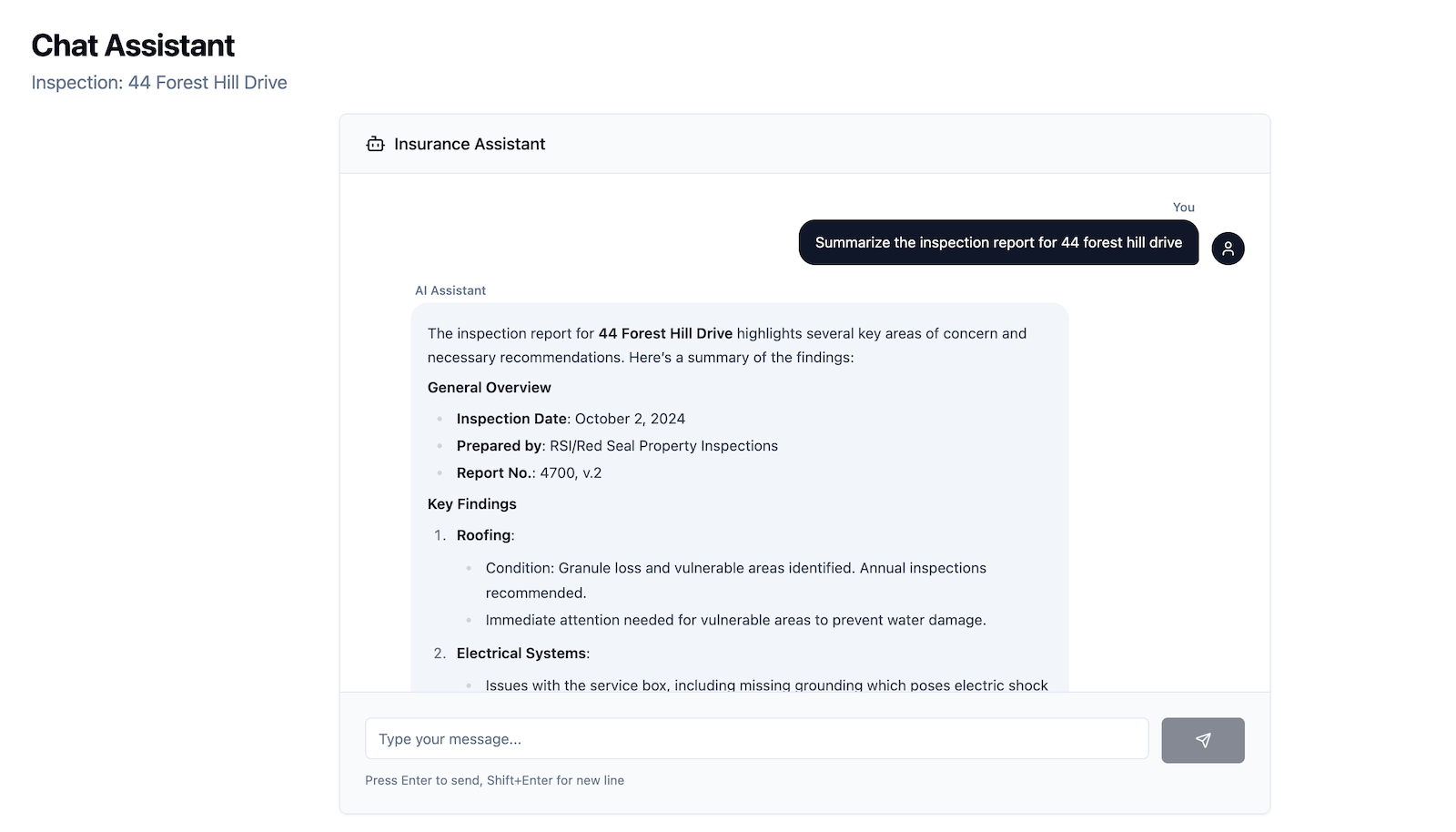Viewport: 1456px width, 832px height.
Task: Click the robot icon beside Insurance Assistant
Action: tap(375, 144)
